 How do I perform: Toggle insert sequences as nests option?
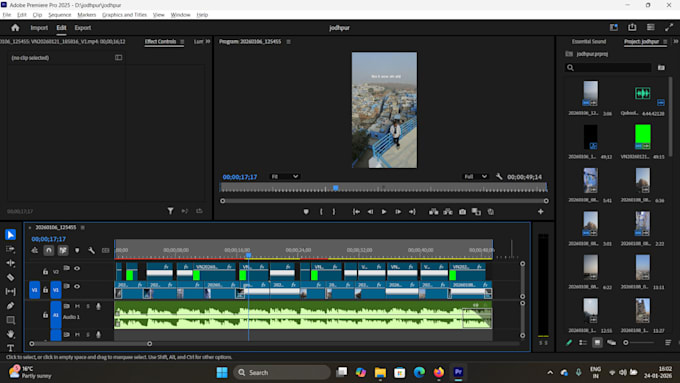coord(34,250)
